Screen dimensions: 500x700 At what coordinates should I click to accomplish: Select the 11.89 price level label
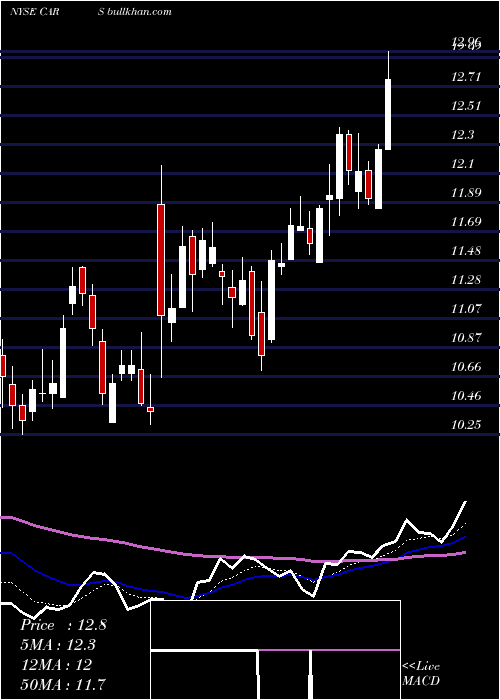[466, 193]
